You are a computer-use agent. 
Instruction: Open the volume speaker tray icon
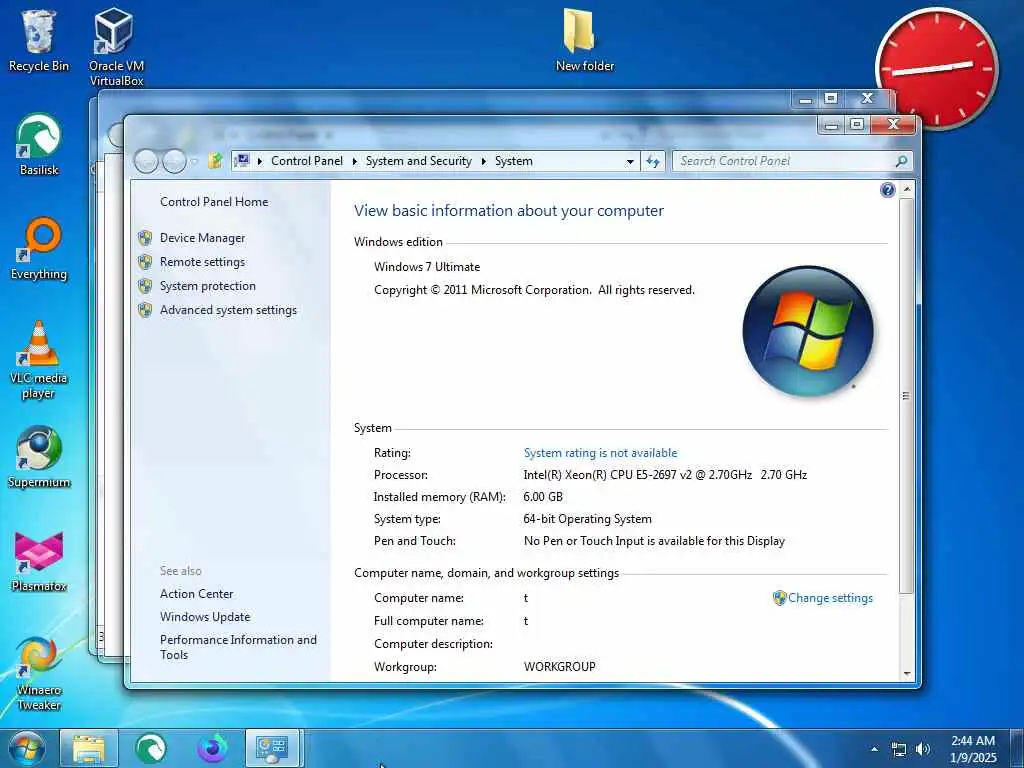[x=923, y=749]
